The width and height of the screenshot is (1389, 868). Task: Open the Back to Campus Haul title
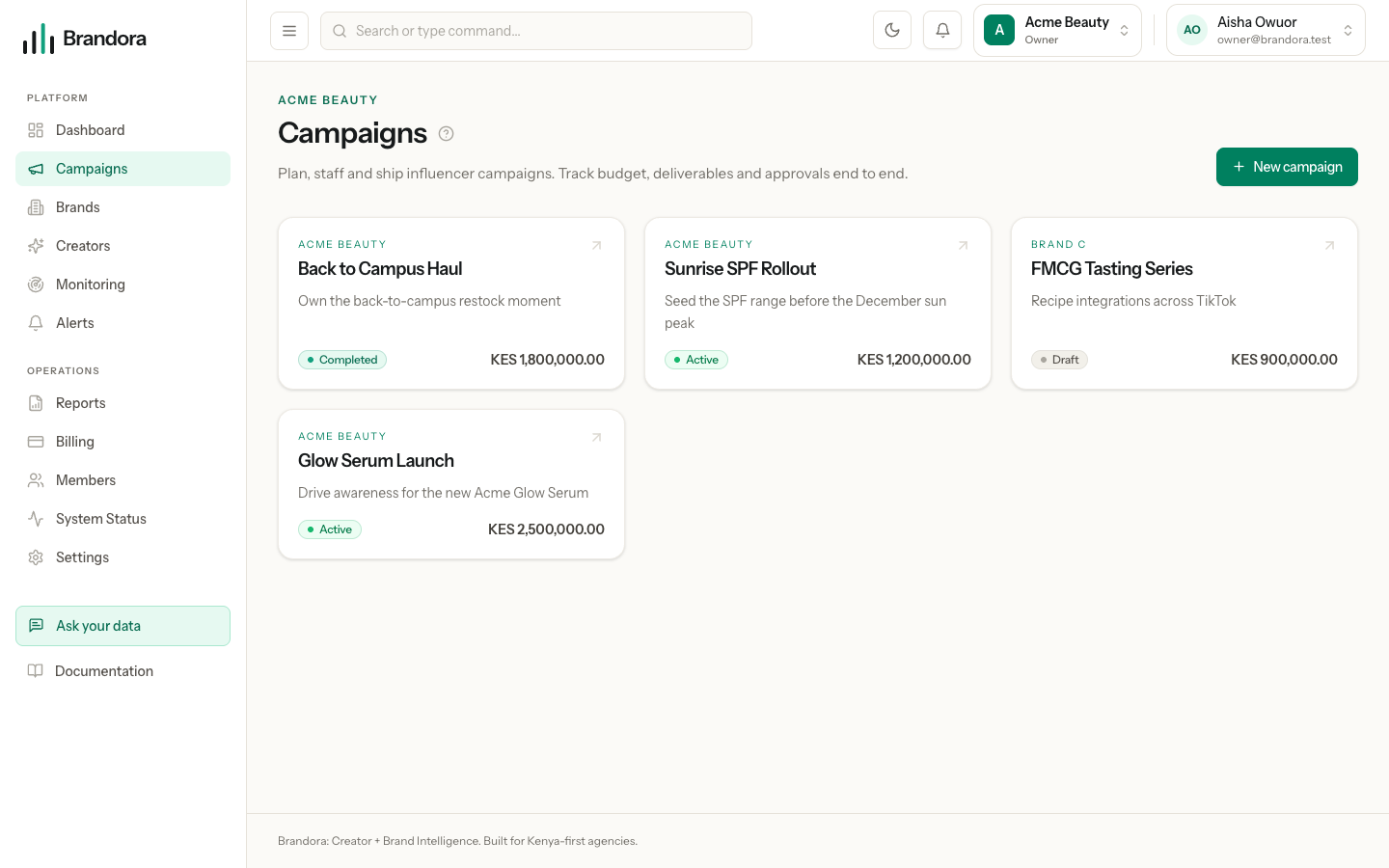(380, 269)
